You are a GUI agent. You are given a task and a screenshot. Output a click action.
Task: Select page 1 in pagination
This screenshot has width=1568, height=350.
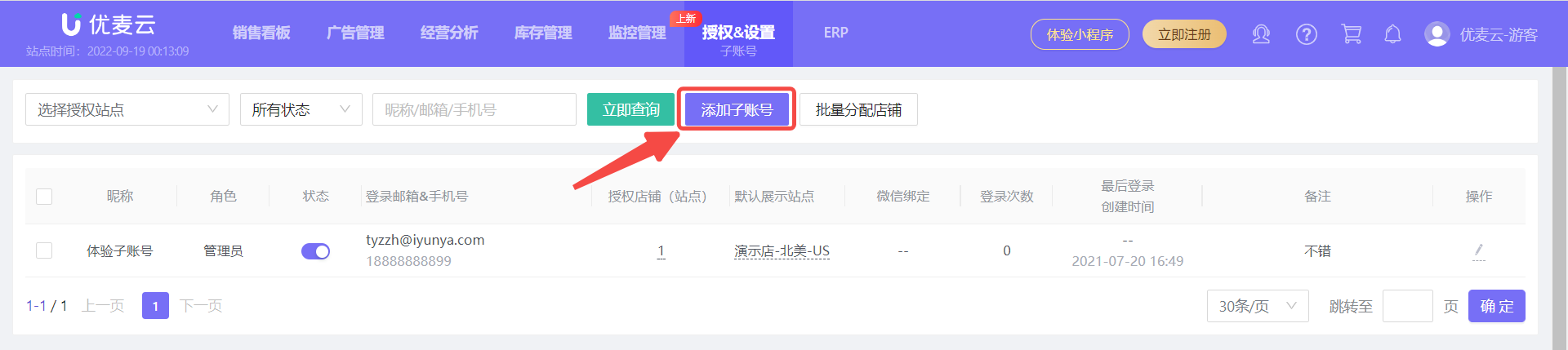(155, 306)
